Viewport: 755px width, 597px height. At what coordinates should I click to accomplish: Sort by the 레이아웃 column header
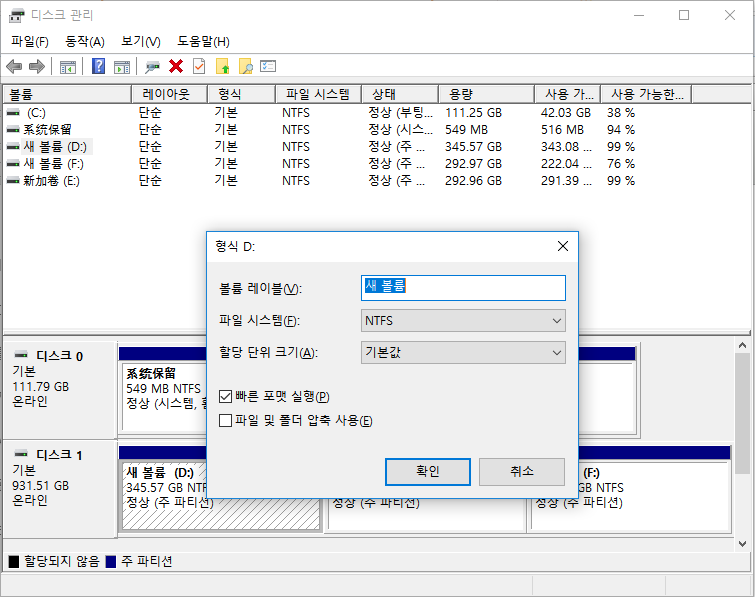point(169,94)
